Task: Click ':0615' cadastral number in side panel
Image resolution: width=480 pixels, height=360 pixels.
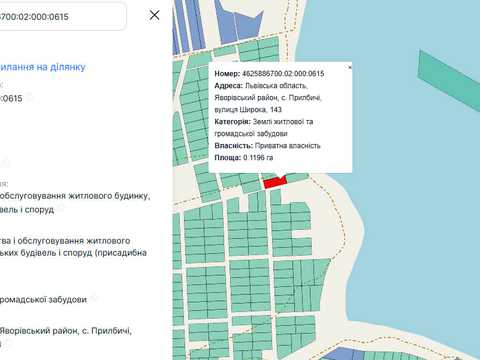Action: pos(11,98)
